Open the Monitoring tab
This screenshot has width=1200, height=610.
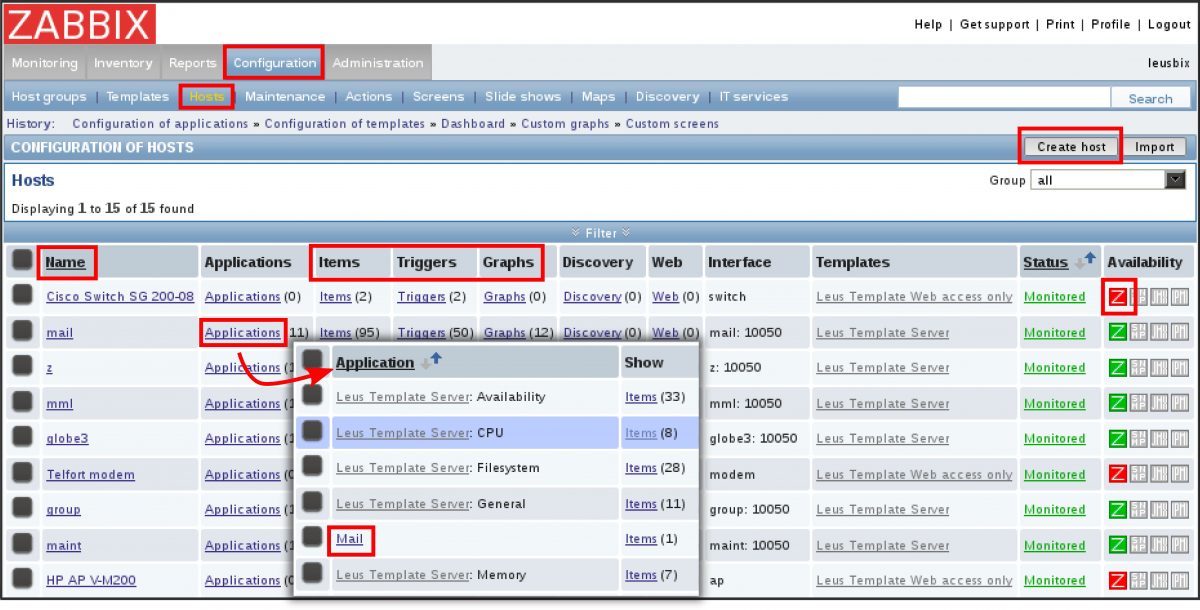[x=44, y=63]
